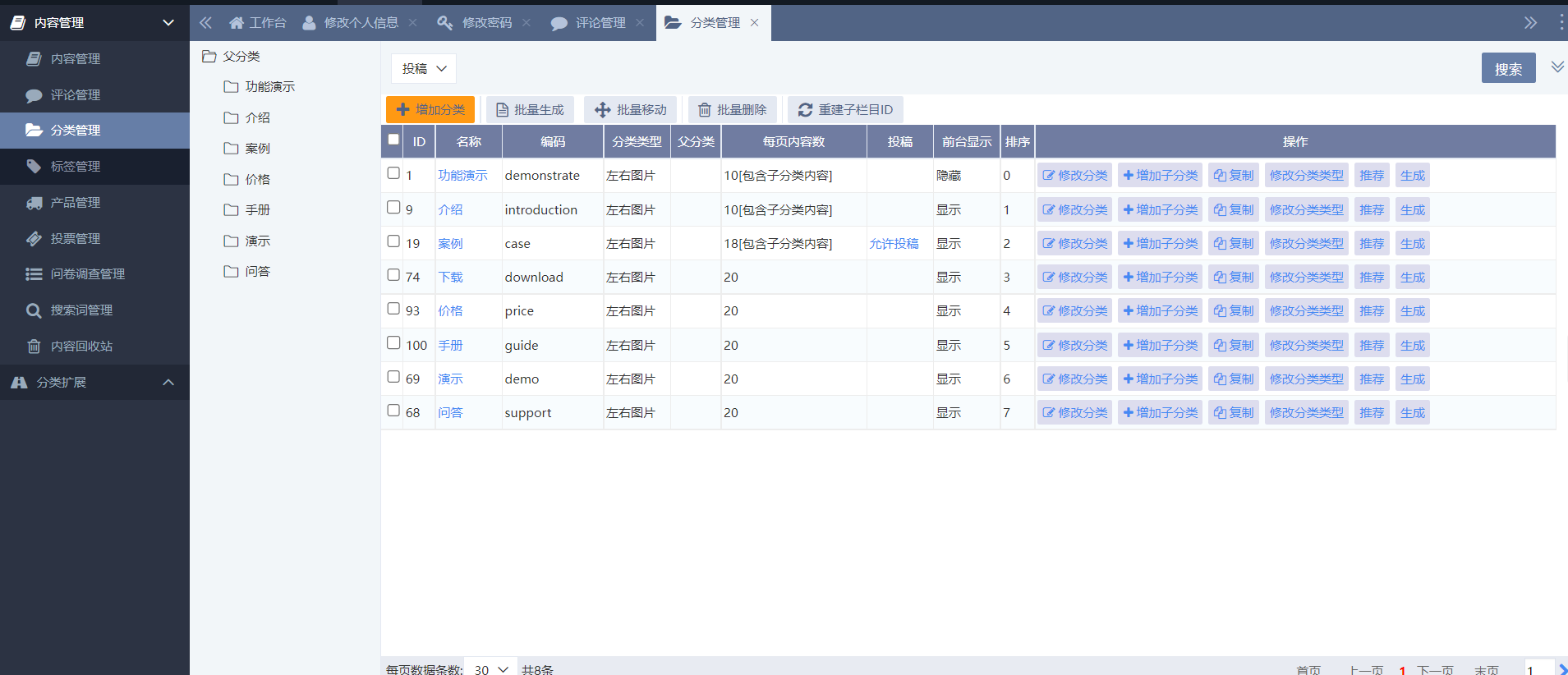Check the row checkbox for 下载
The width and height of the screenshot is (1568, 675).
pyautogui.click(x=393, y=275)
